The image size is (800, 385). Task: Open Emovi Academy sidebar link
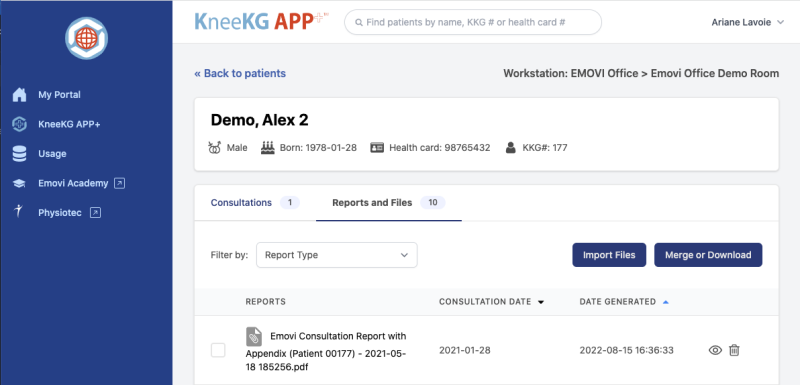pos(73,183)
